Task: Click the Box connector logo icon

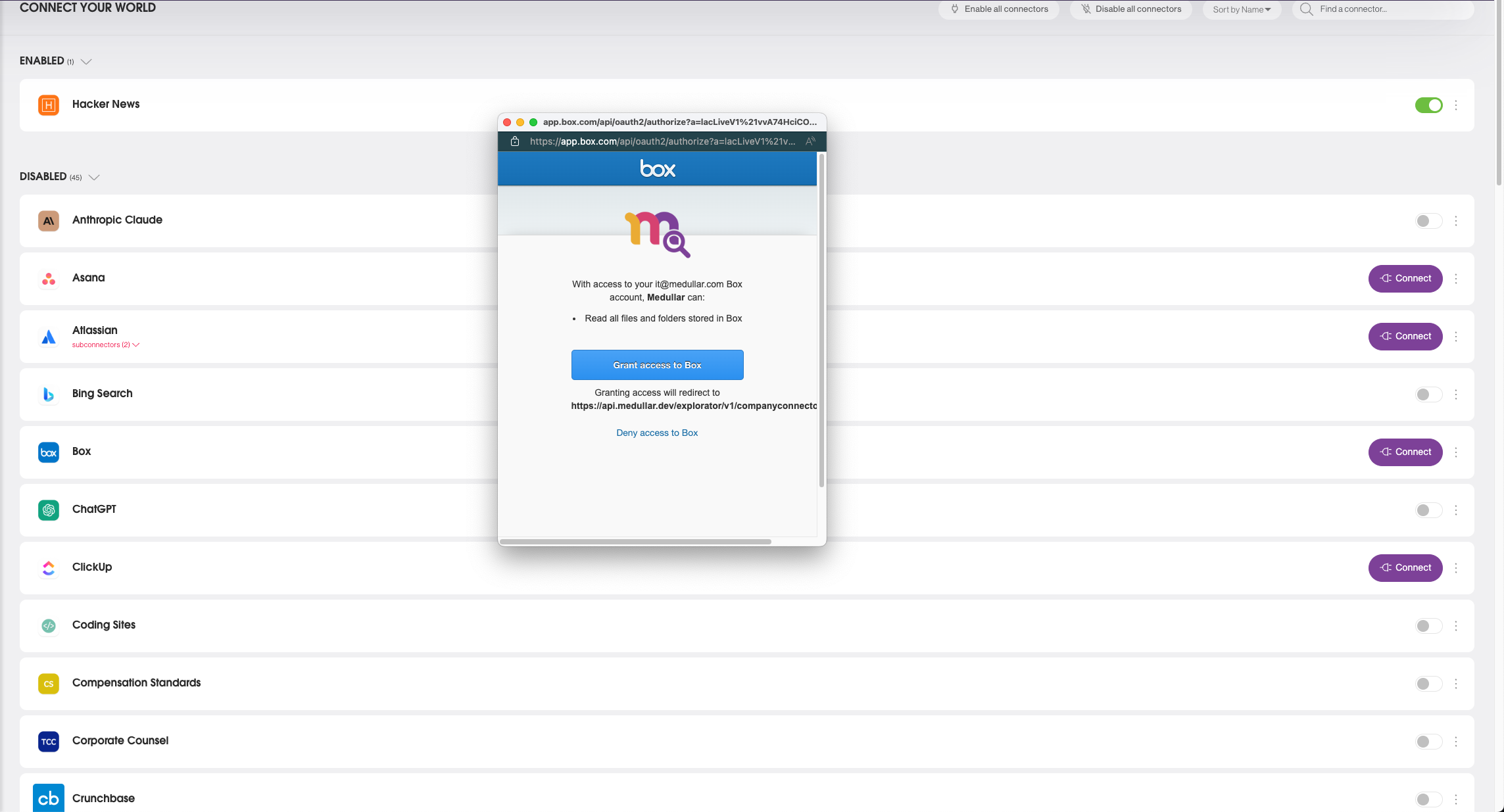Action: pos(49,452)
